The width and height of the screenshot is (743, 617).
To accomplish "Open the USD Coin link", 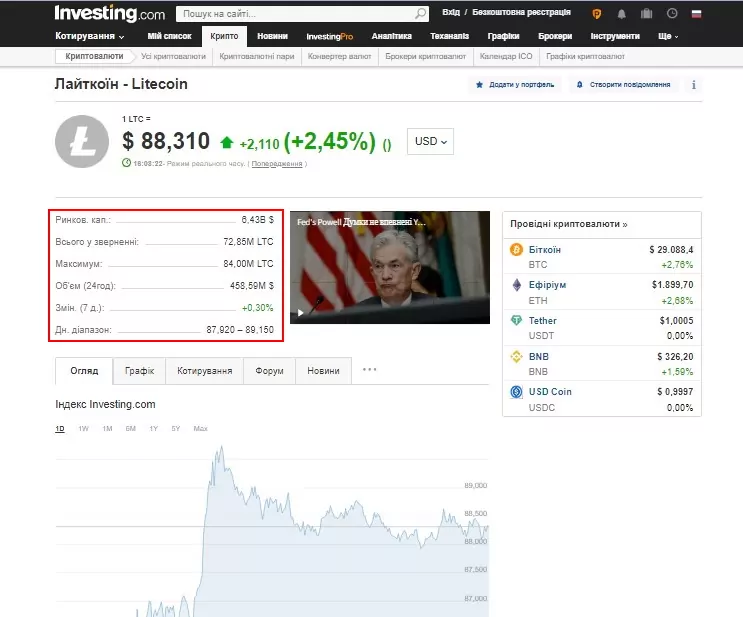I will [550, 392].
